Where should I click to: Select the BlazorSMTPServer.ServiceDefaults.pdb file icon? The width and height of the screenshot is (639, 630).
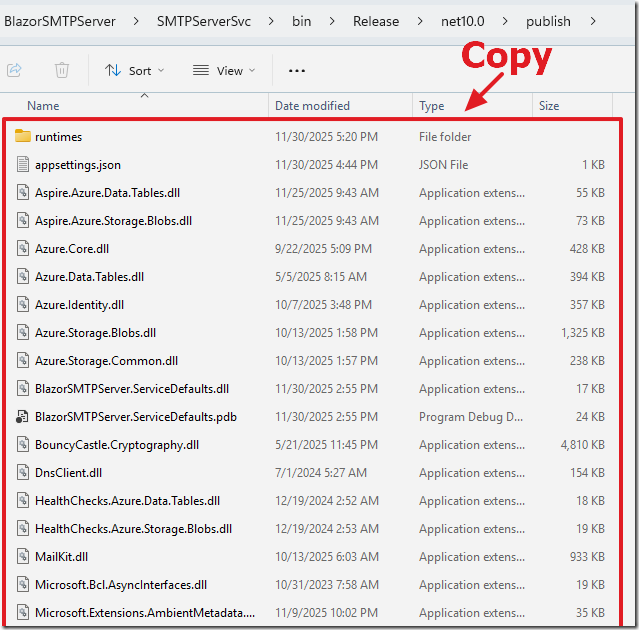pos(23,417)
